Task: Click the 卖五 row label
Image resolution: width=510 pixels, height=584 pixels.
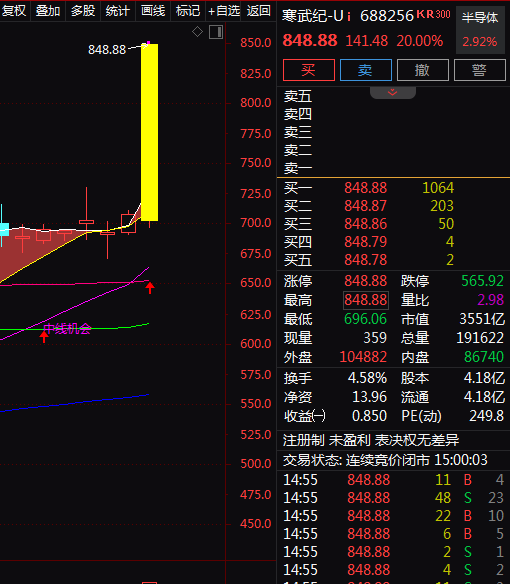Action: pyautogui.click(x=298, y=96)
